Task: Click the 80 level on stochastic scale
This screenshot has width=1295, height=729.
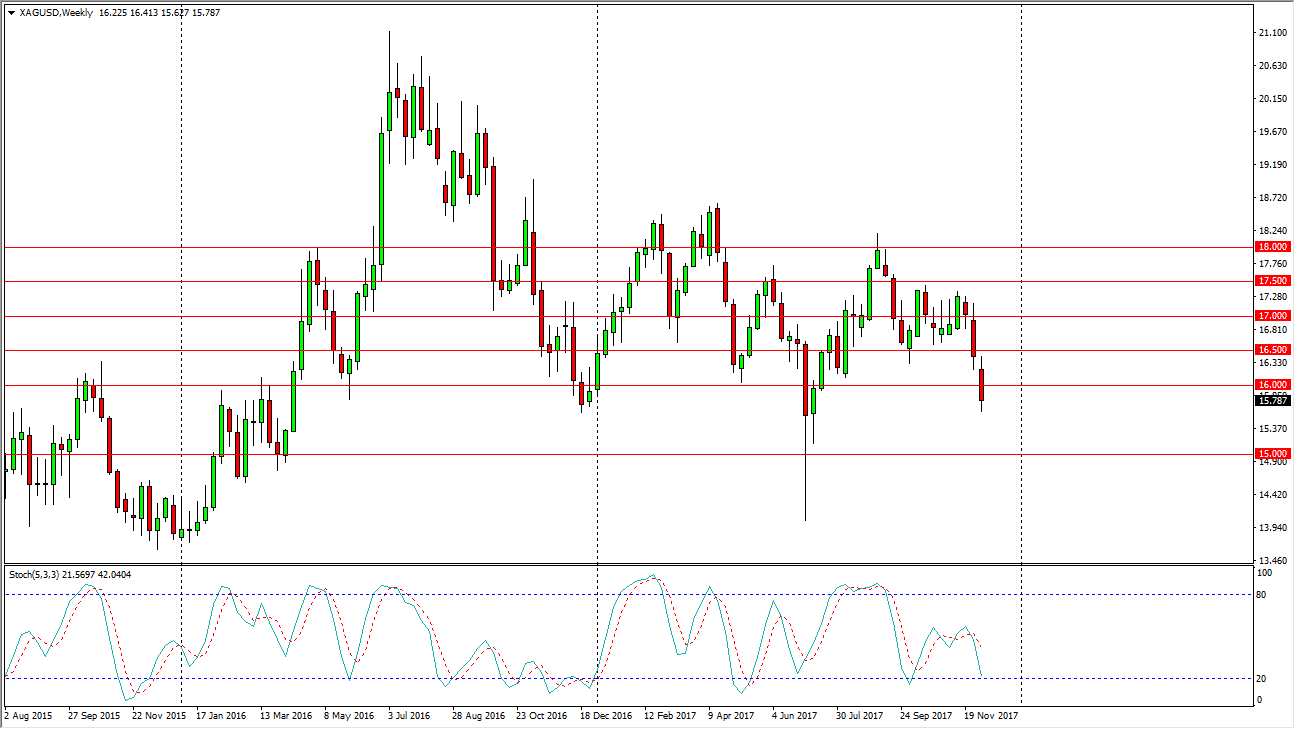Action: click(x=1262, y=594)
